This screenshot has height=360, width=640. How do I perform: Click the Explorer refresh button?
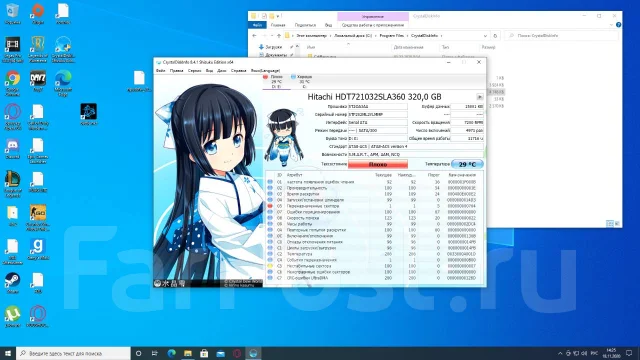tap(495, 36)
